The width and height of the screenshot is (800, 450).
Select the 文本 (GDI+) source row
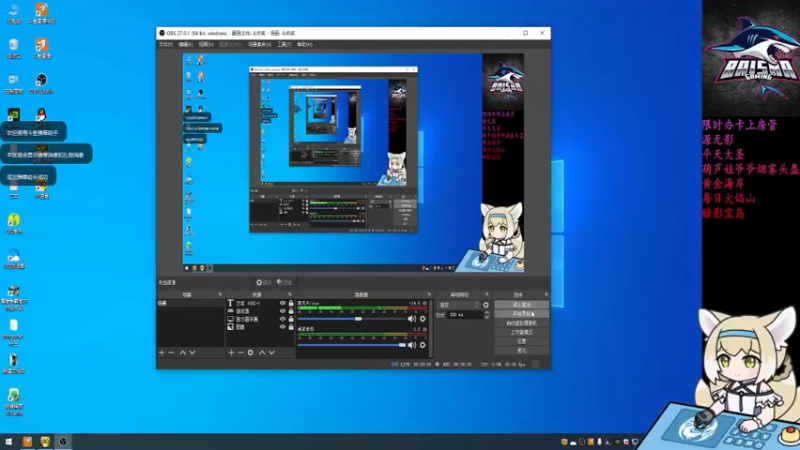pos(260,303)
